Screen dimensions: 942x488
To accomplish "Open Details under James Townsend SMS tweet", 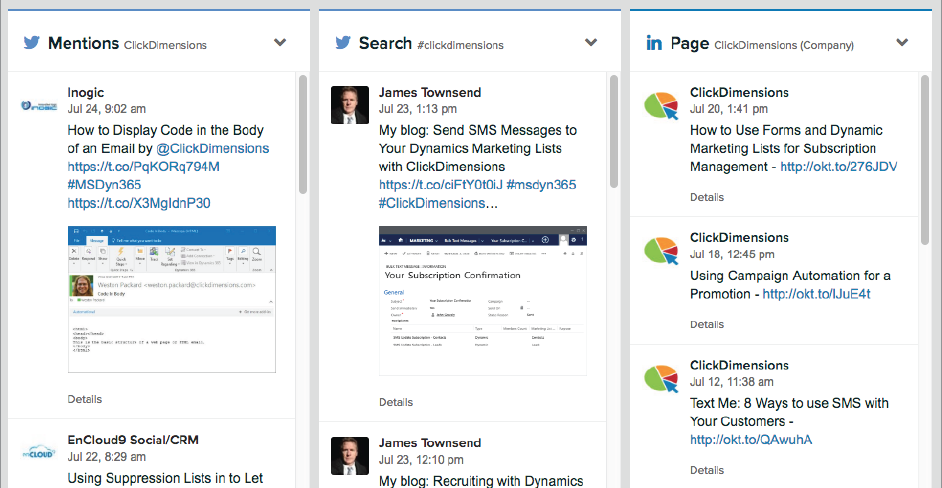I will pos(396,402).
